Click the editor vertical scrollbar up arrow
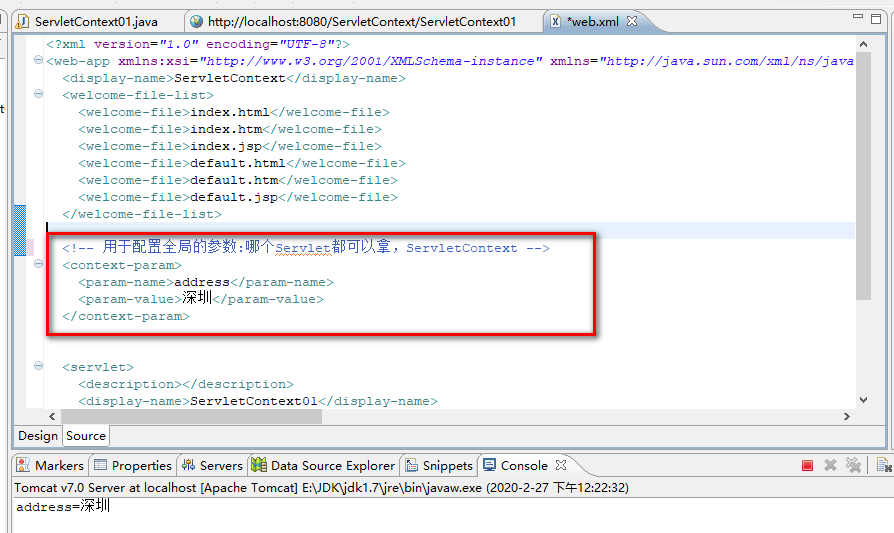This screenshot has width=894, height=533. tap(863, 44)
